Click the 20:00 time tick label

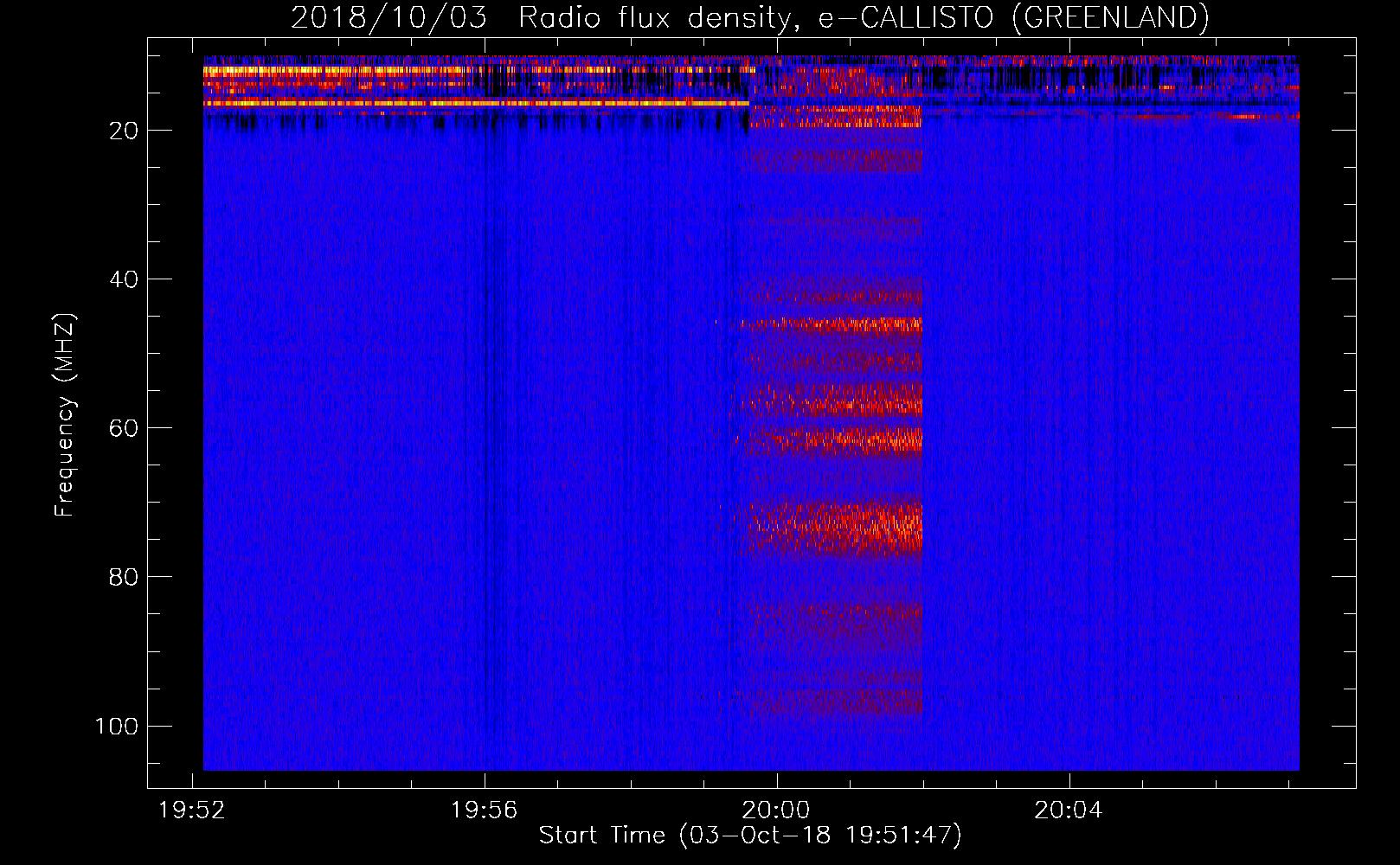coord(777,811)
